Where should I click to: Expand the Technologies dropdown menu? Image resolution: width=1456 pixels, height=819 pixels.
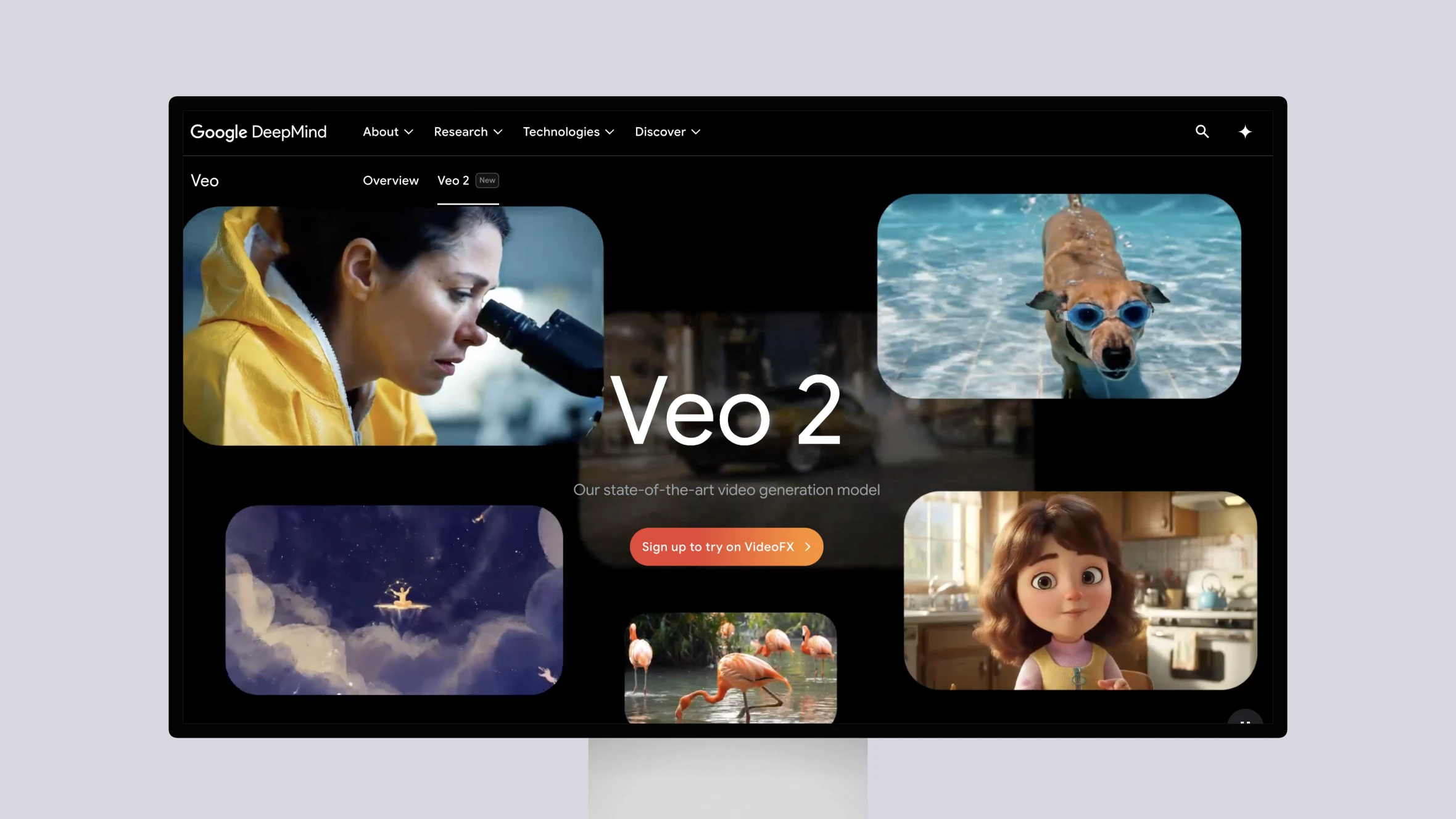click(568, 131)
